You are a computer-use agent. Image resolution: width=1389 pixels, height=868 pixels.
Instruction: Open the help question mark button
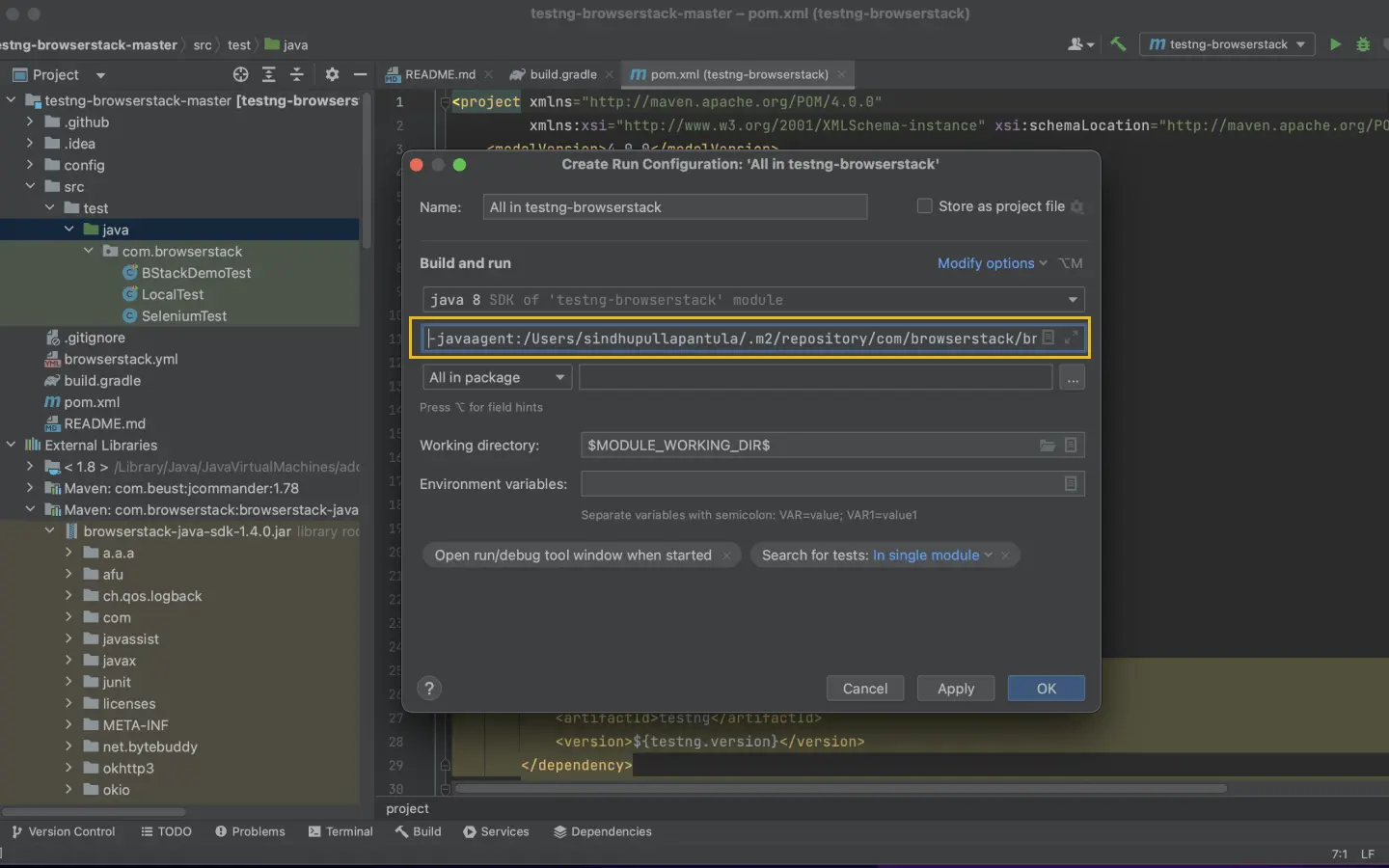[429, 689]
